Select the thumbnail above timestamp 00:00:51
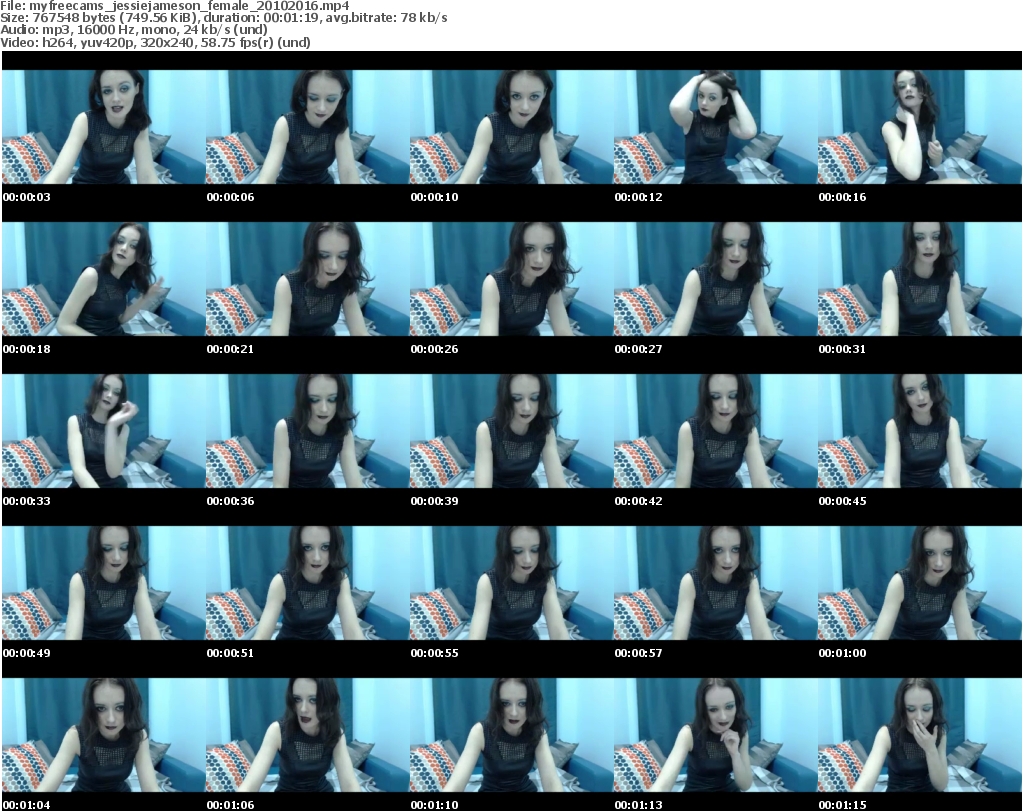This screenshot has width=1024, height=811. click(308, 583)
